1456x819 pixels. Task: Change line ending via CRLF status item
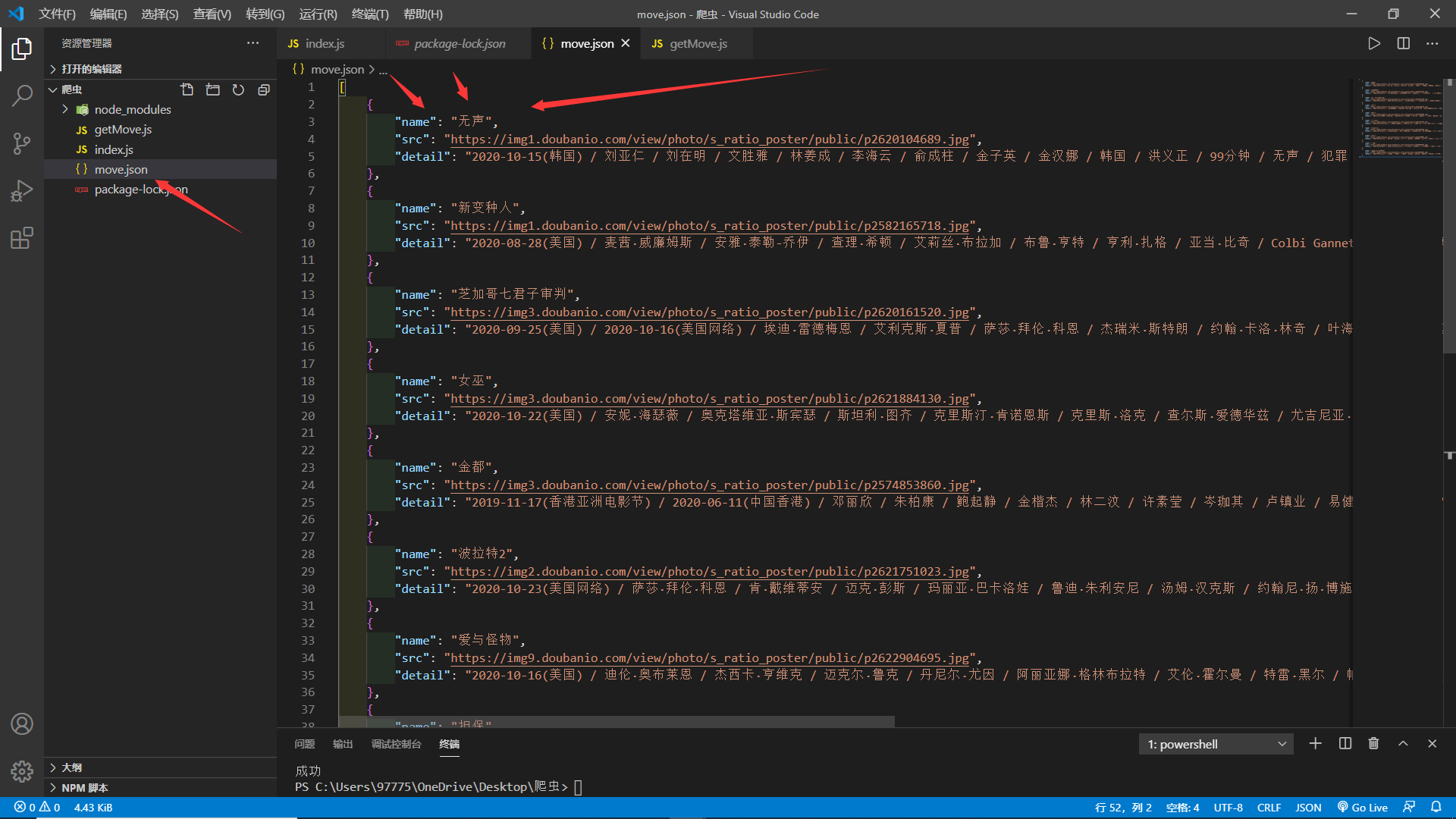[x=1269, y=808]
